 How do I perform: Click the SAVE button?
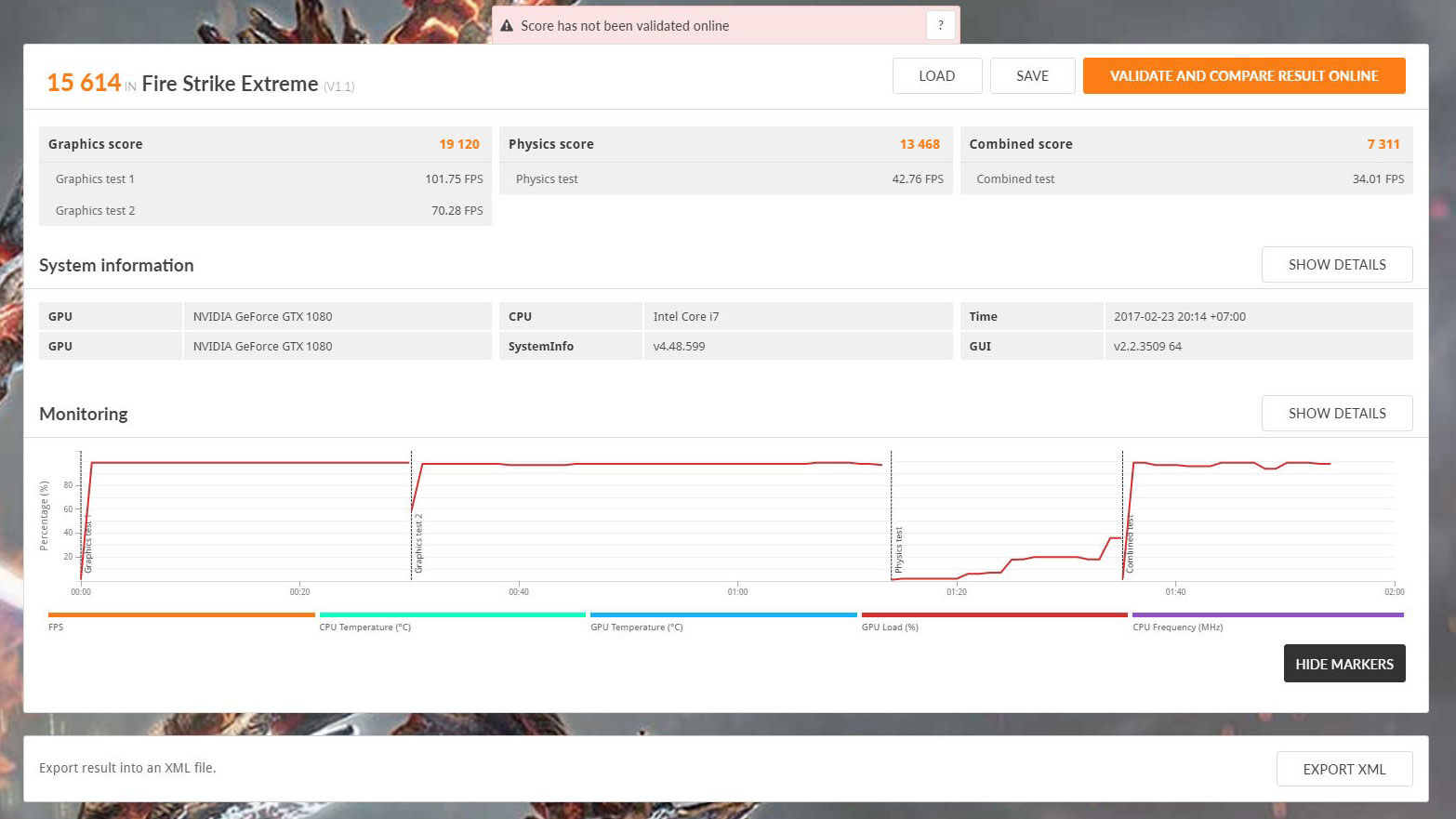(1032, 76)
